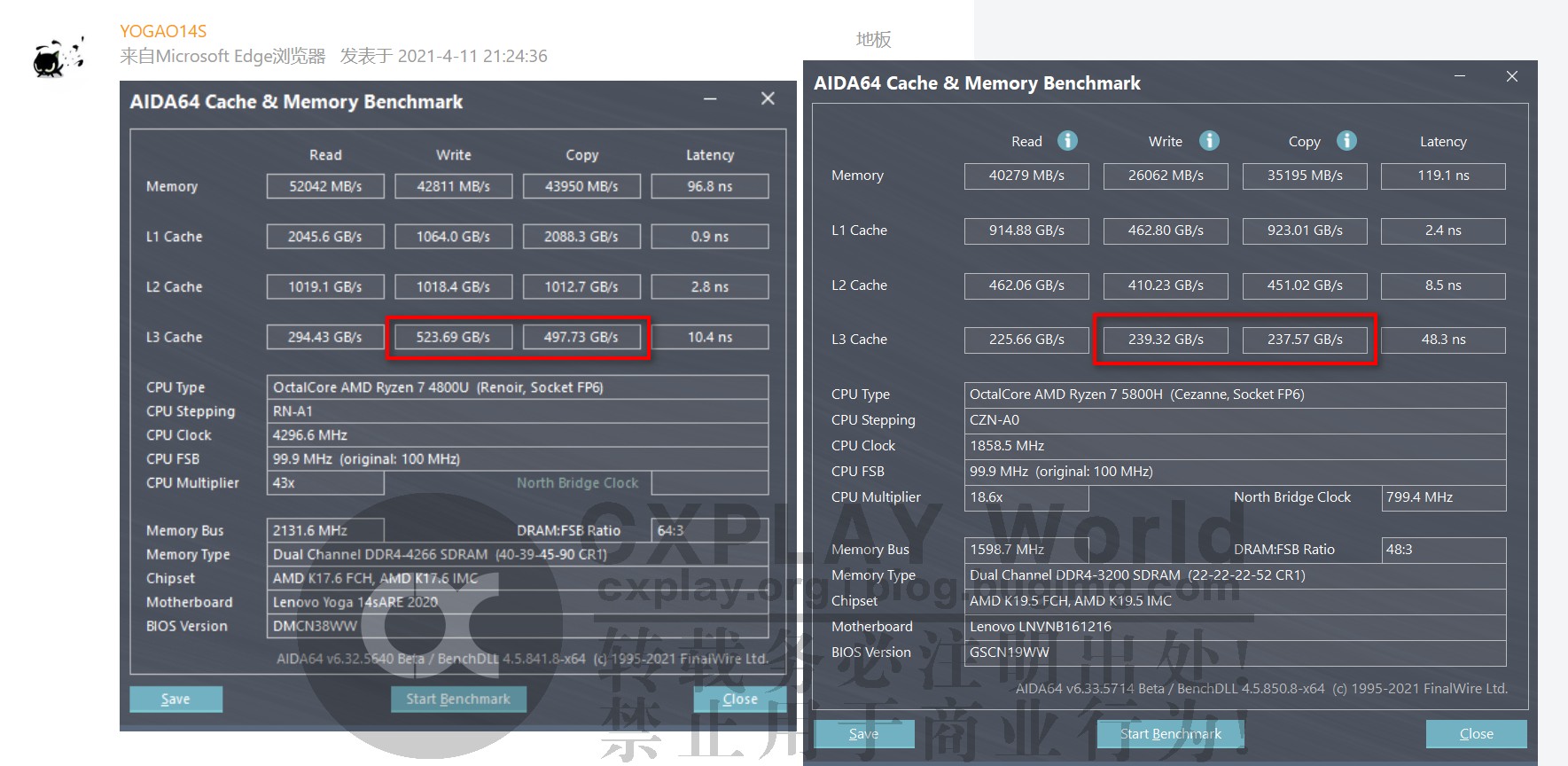
Task: Select the L2 Cache Write value 410.23 GB/s
Action: tap(1166, 285)
